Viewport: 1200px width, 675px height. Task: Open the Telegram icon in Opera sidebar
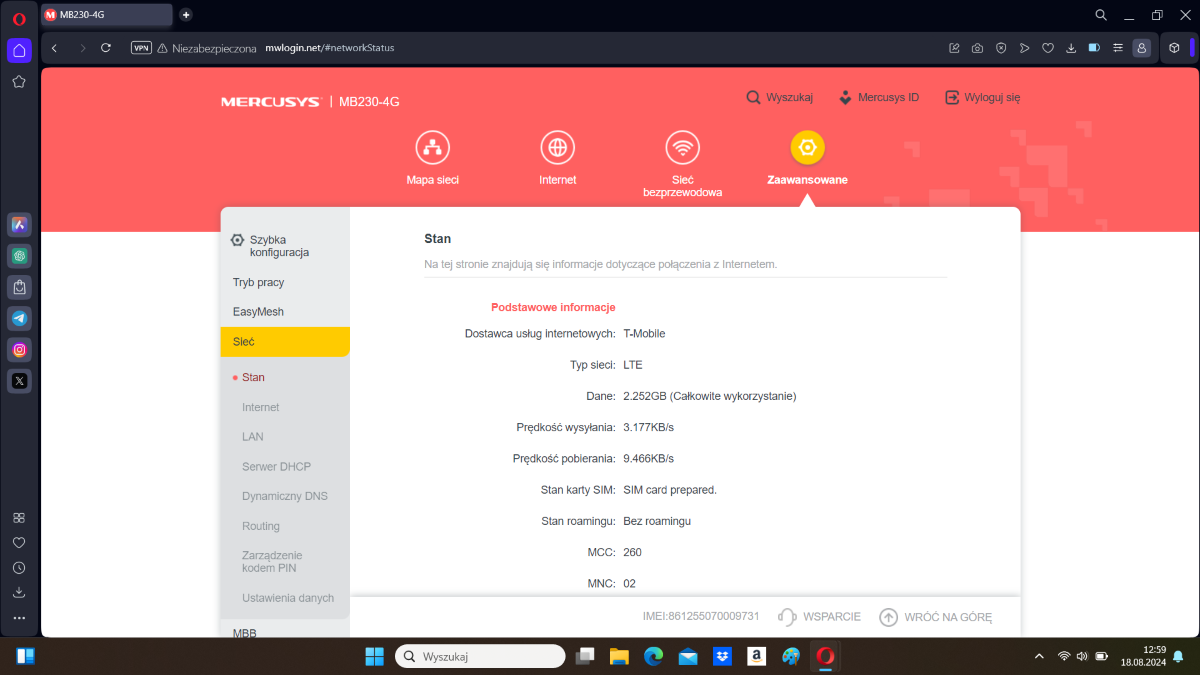pos(19,318)
